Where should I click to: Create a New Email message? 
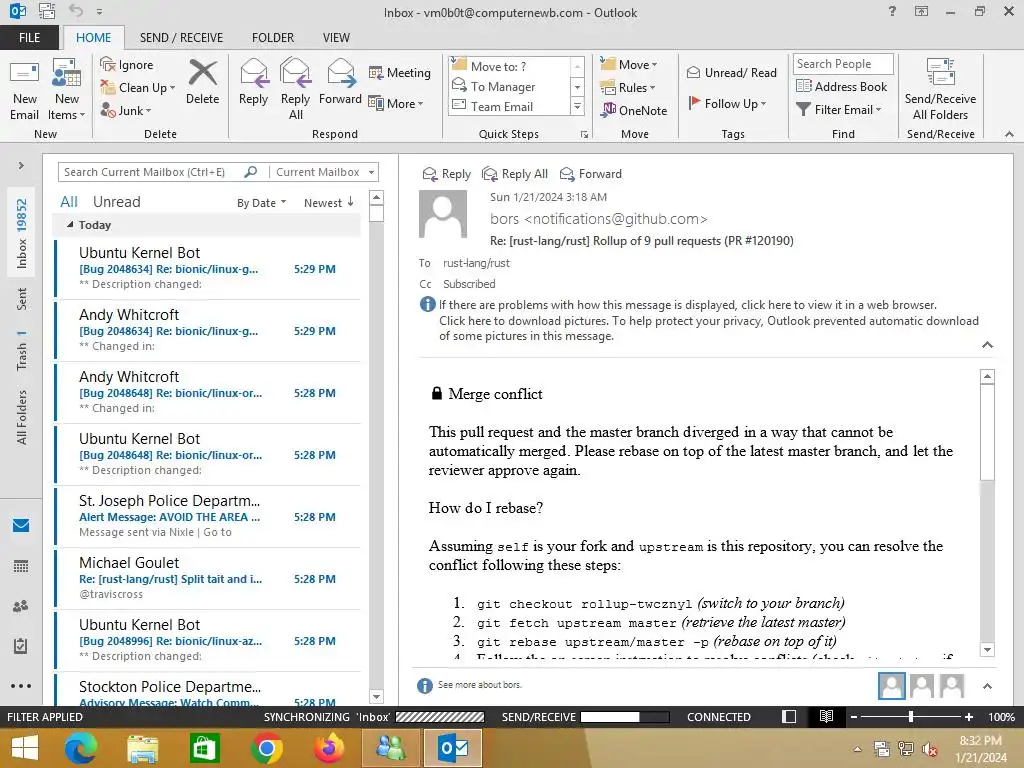click(24, 91)
